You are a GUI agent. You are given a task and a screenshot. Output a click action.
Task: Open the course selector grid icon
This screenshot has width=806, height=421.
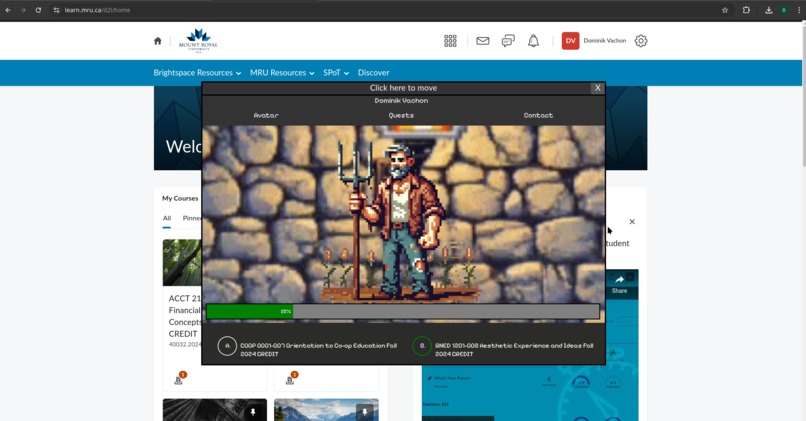click(x=450, y=41)
